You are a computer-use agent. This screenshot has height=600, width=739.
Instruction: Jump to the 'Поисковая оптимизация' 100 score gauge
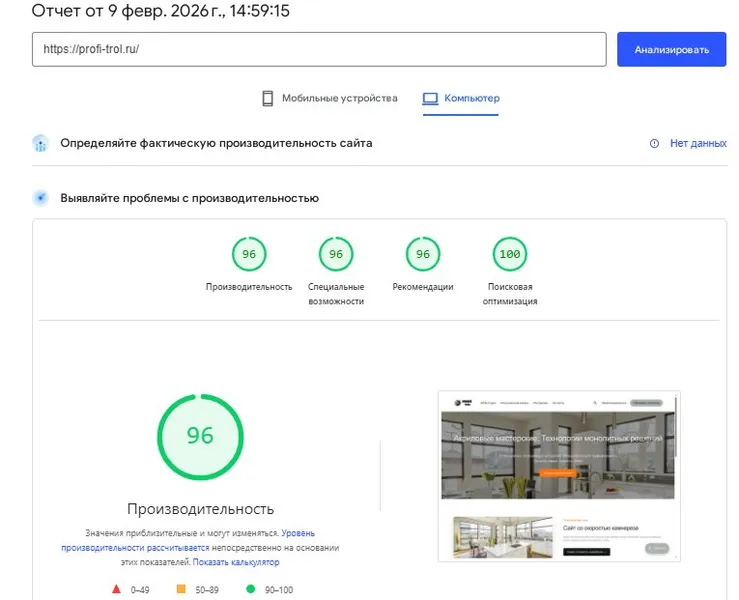tap(510, 255)
